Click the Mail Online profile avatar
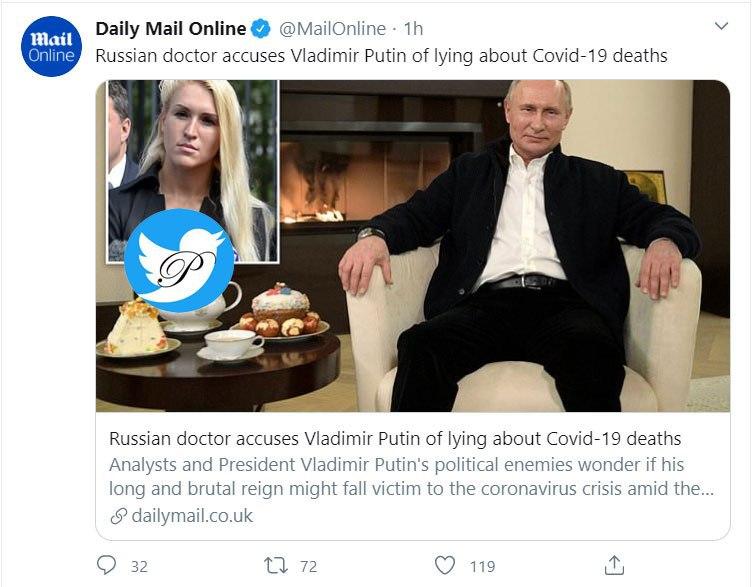Viewport: 753px width, 587px height. coord(52,45)
